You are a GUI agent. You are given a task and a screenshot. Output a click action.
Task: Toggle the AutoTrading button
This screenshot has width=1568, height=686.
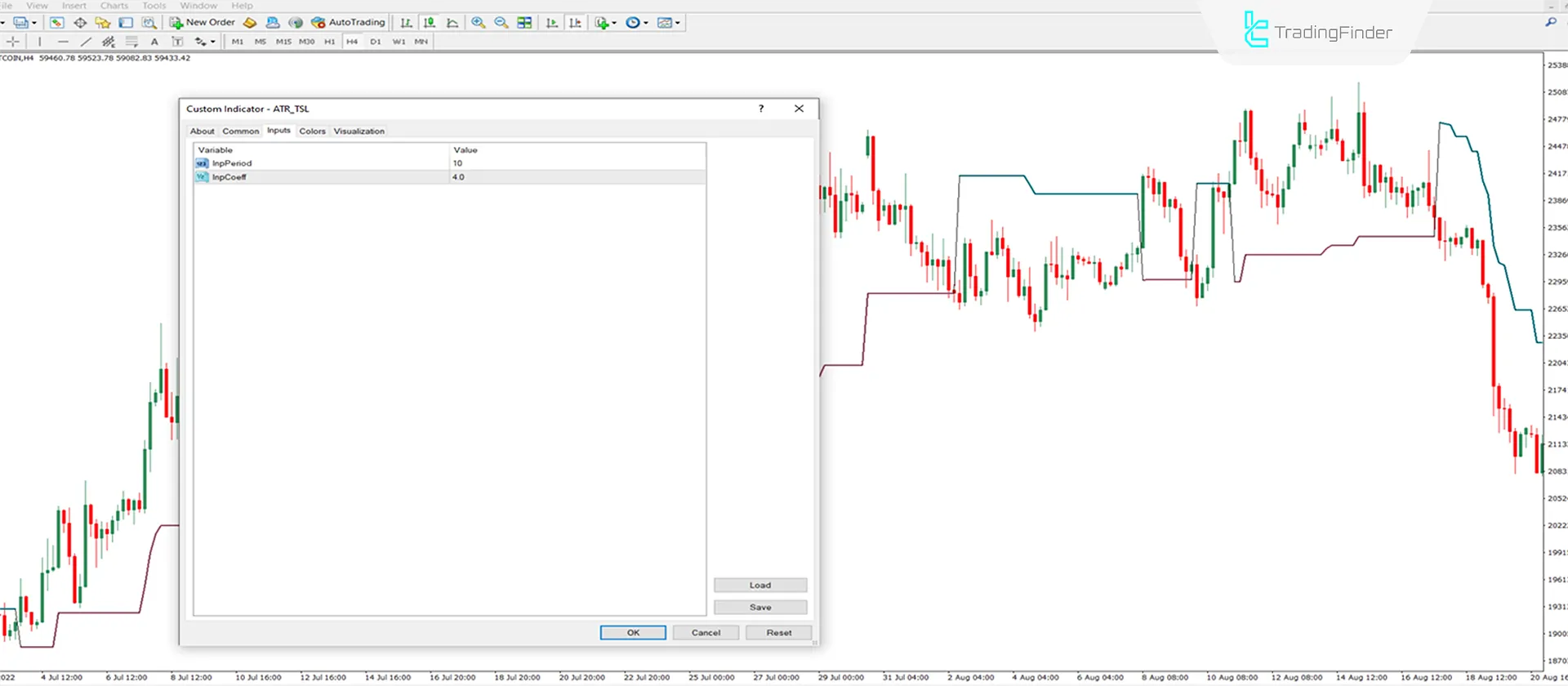pos(348,23)
